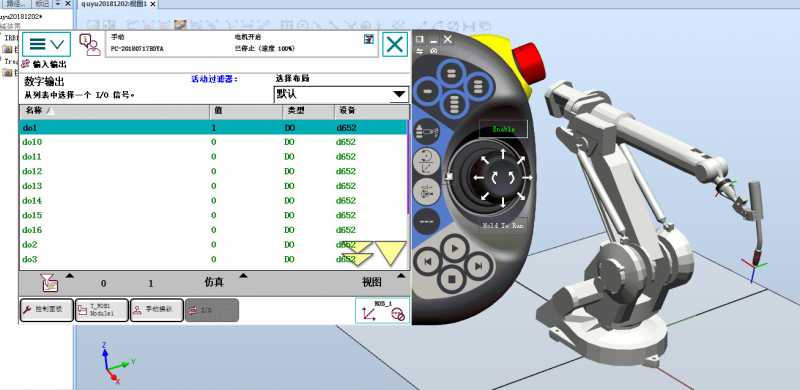The width and height of the screenshot is (800, 390).
Task: Close the quyu20181202:视图1 tab
Action: pyautogui.click(x=153, y=4)
